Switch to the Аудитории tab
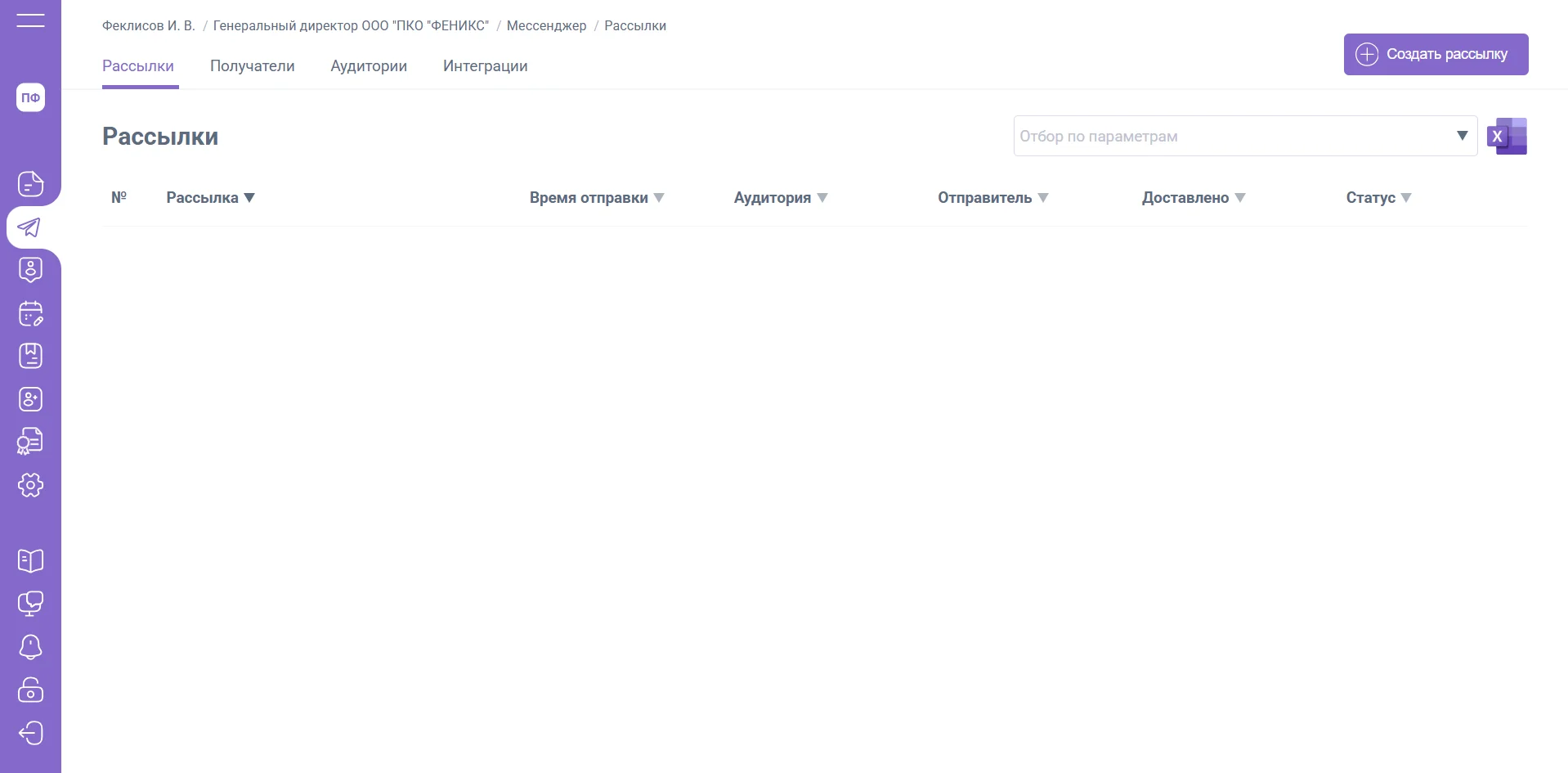The width and height of the screenshot is (1568, 773). pos(369,66)
